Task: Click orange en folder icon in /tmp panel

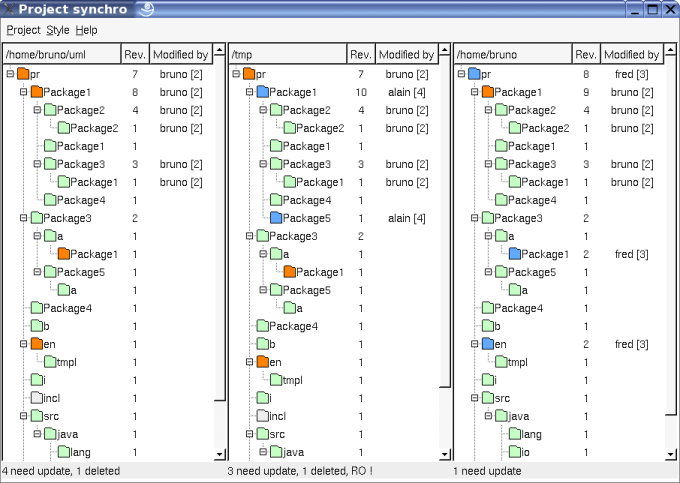Action: (x=262, y=362)
